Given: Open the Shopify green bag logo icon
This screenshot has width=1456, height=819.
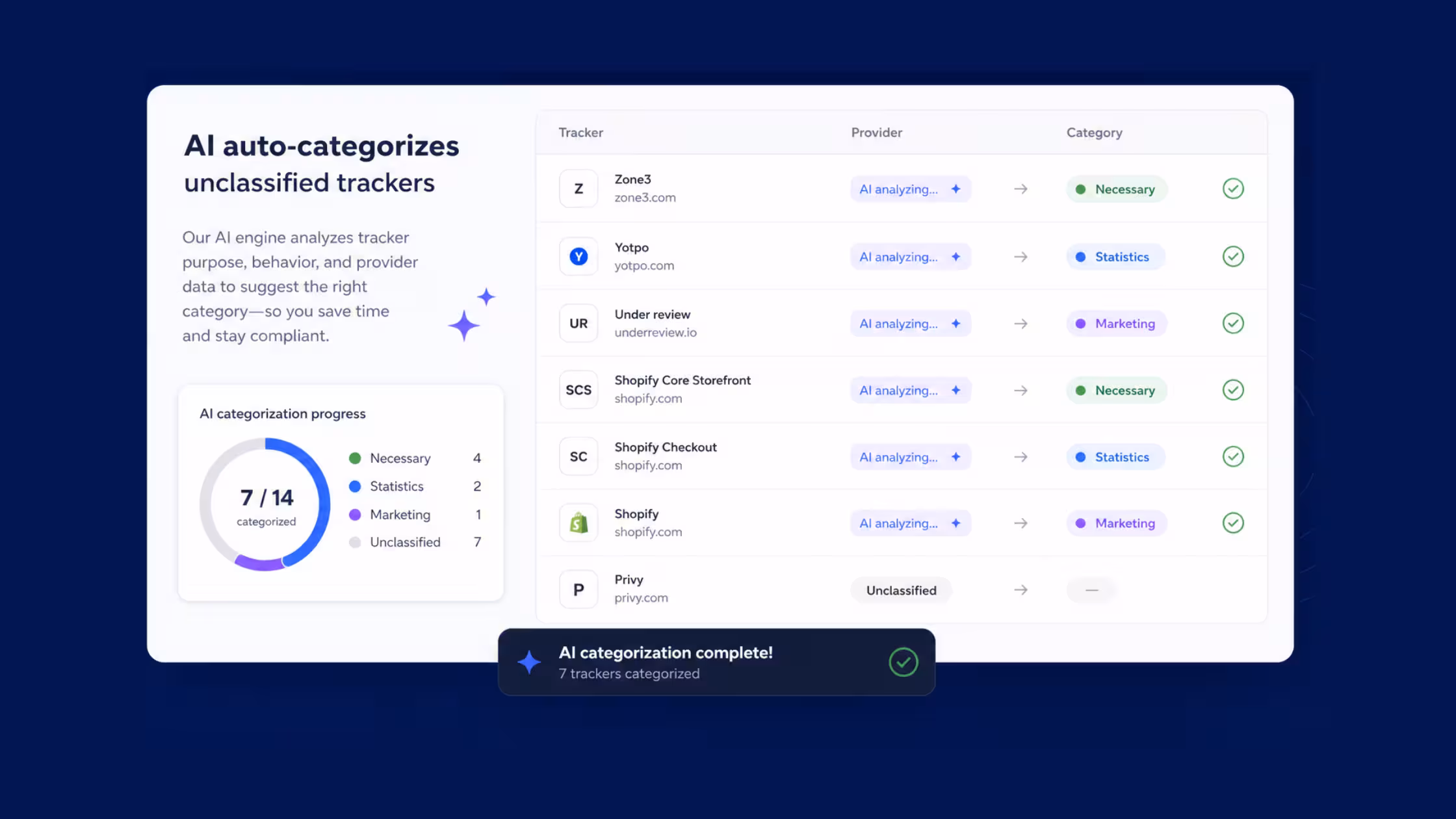Looking at the screenshot, I should (x=578, y=523).
